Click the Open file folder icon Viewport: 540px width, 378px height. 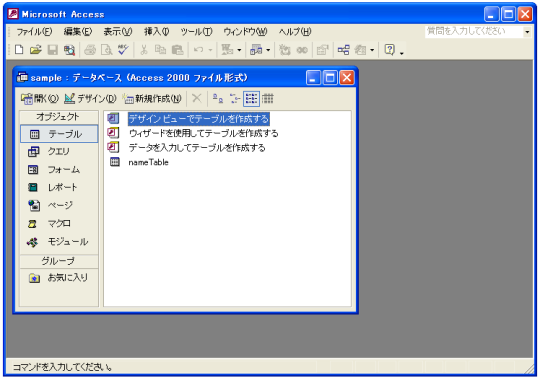[x=35, y=50]
